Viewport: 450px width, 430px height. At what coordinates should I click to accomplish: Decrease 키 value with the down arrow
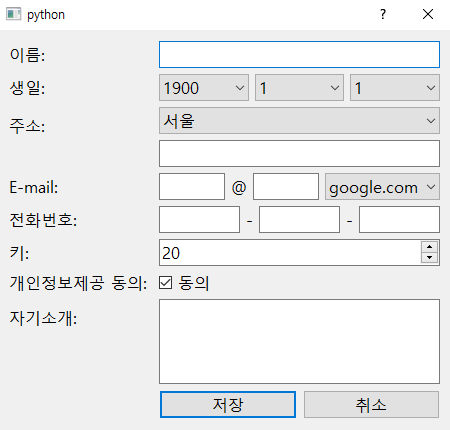[x=429, y=258]
